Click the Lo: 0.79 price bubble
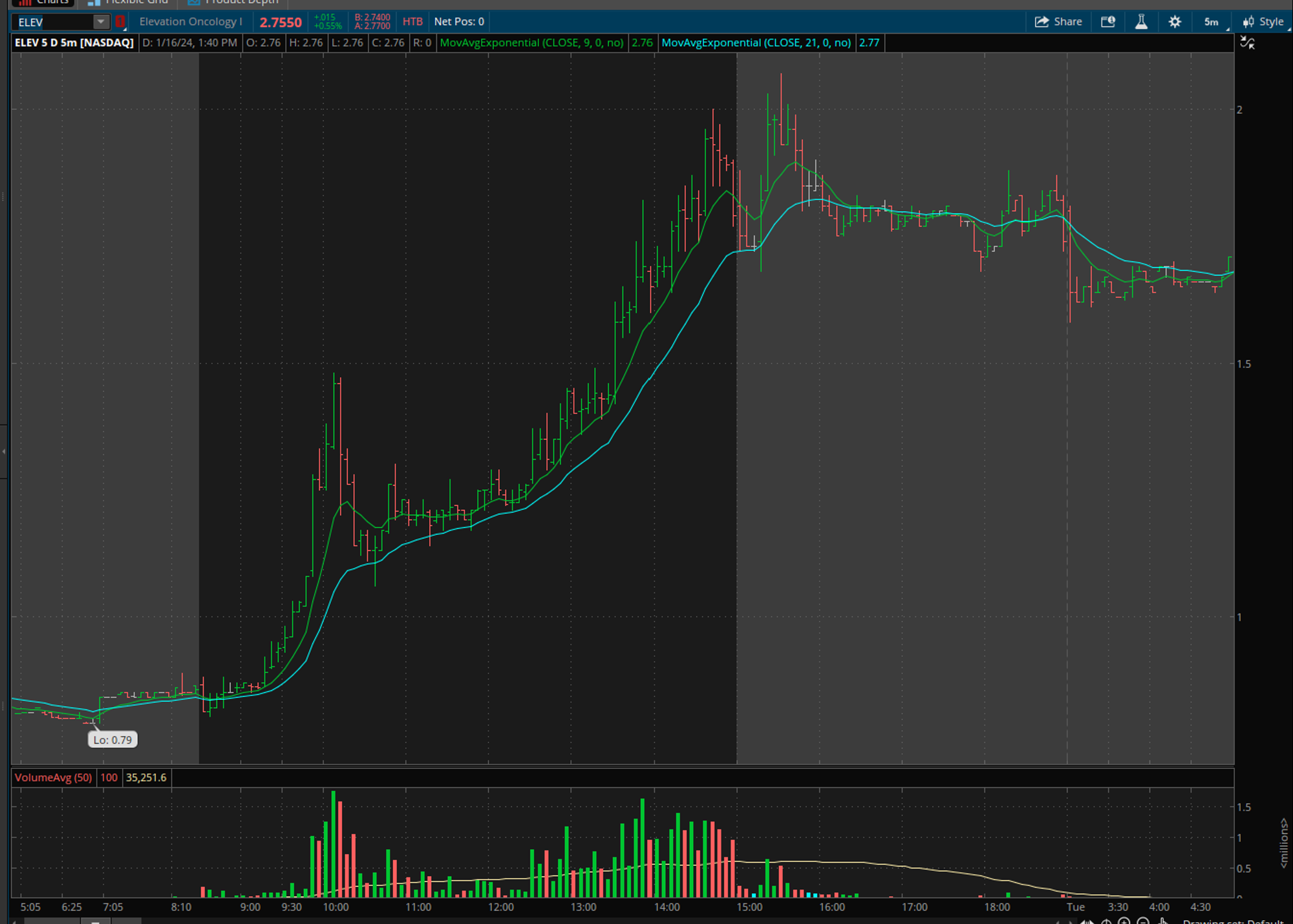1293x924 pixels. click(112, 739)
